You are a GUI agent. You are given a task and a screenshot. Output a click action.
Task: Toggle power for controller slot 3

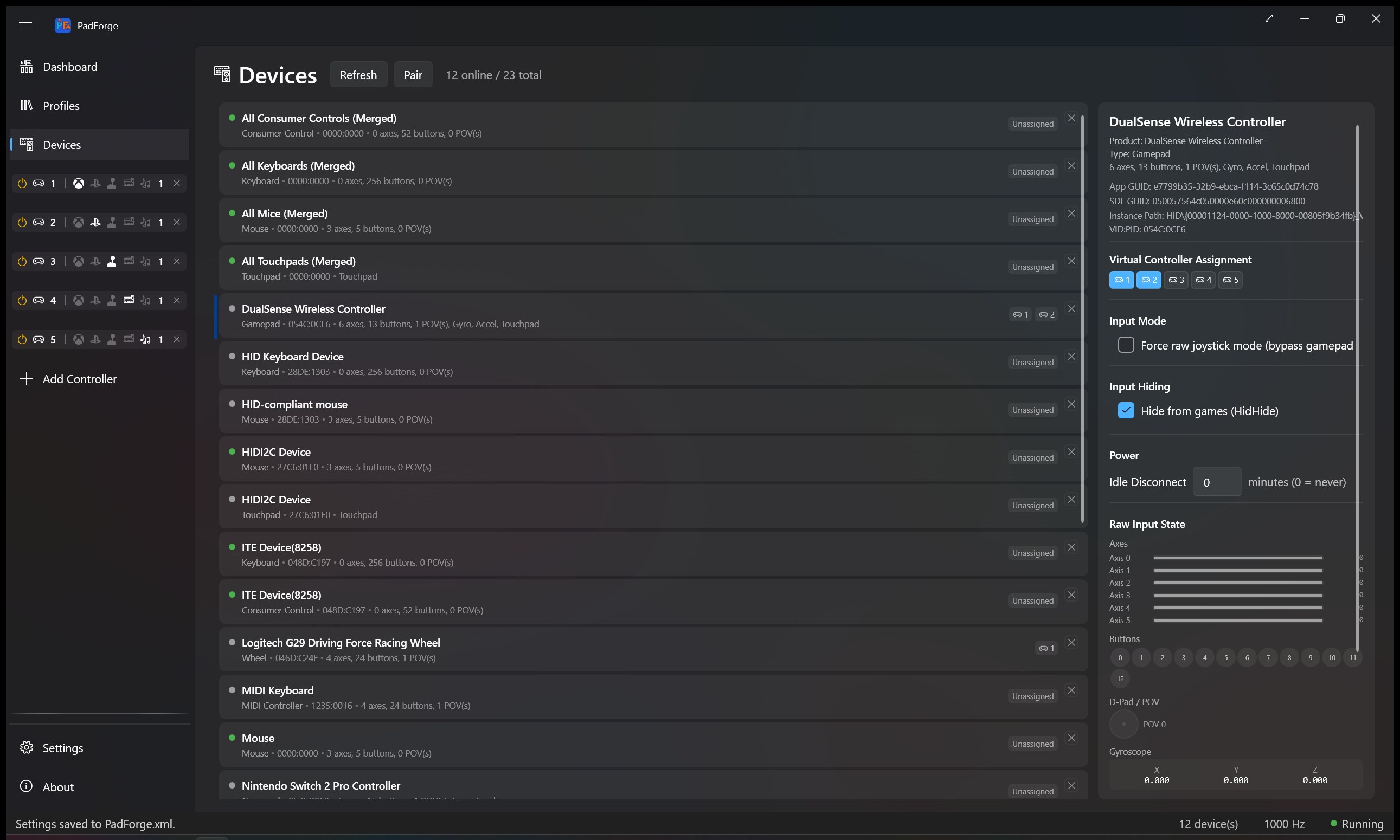pyautogui.click(x=22, y=262)
